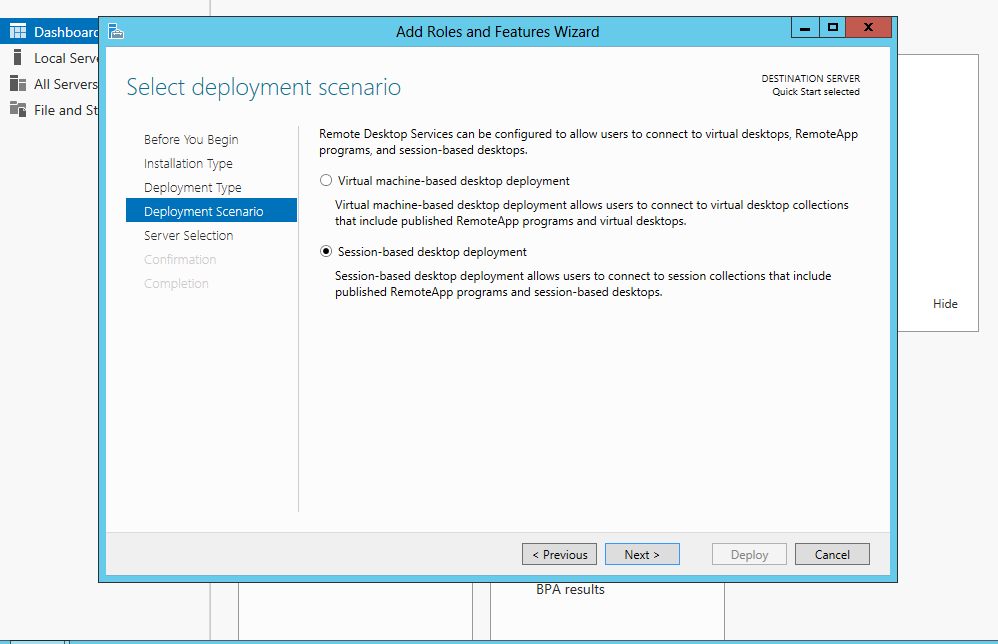Click the wizard toolbox icon in title bar
This screenshot has width=998, height=644.
116,31
